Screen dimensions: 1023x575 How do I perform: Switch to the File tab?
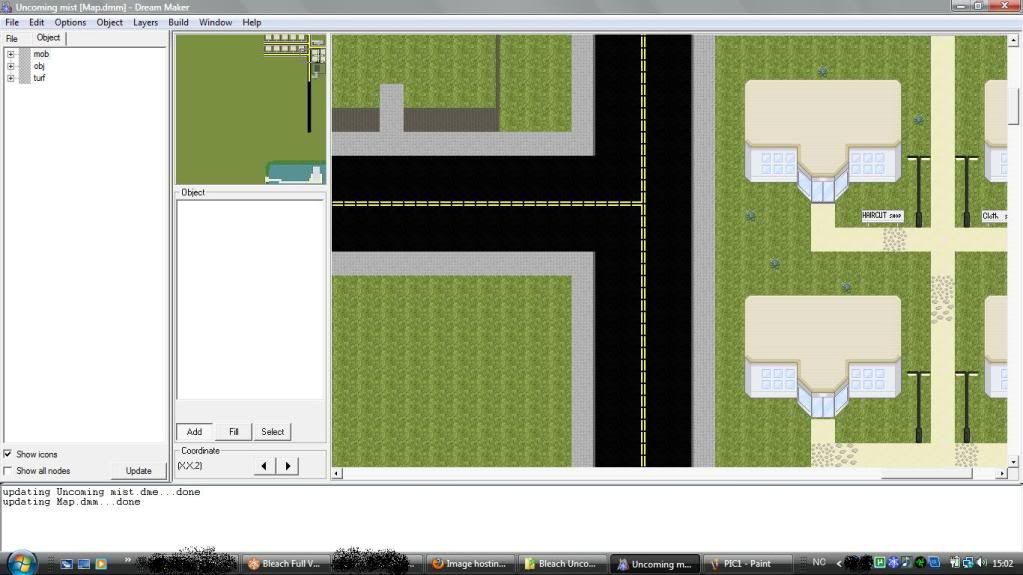pyautogui.click(x=12, y=38)
